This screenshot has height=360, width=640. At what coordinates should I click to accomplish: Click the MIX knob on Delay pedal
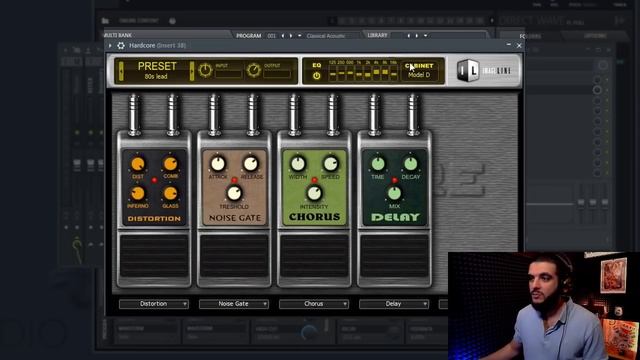coord(394,193)
